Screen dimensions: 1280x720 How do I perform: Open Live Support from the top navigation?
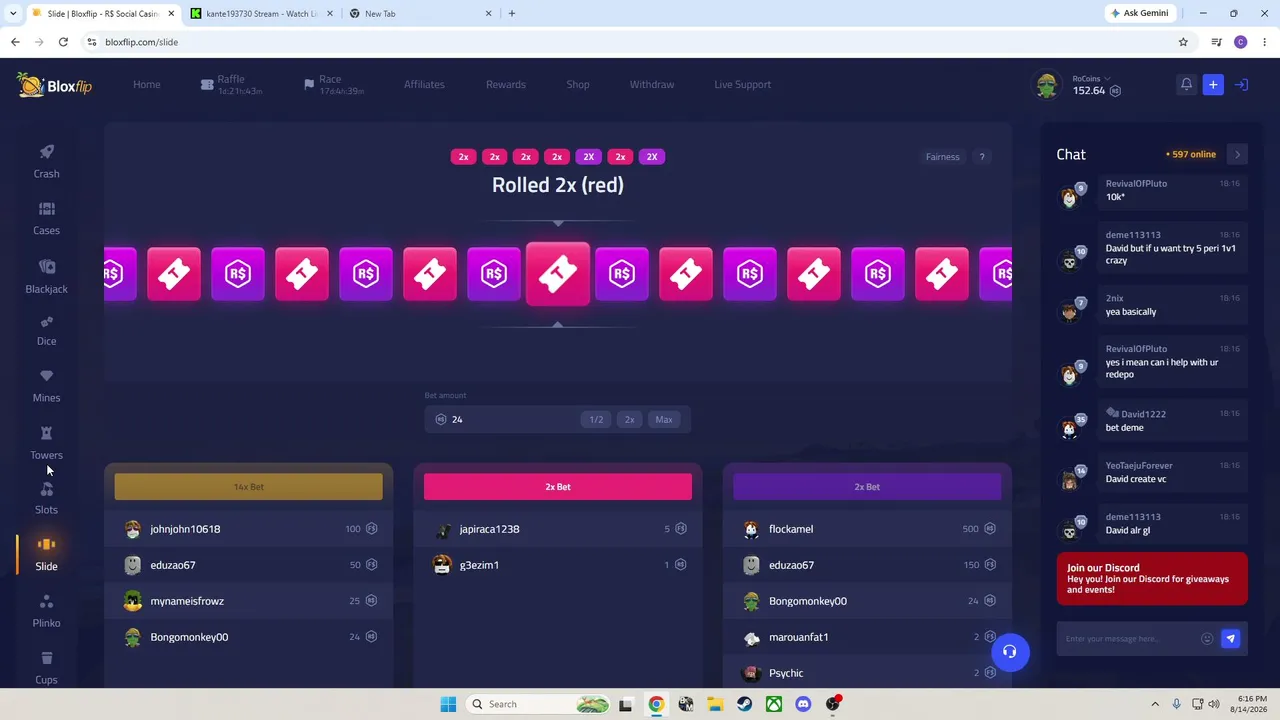[x=743, y=85]
